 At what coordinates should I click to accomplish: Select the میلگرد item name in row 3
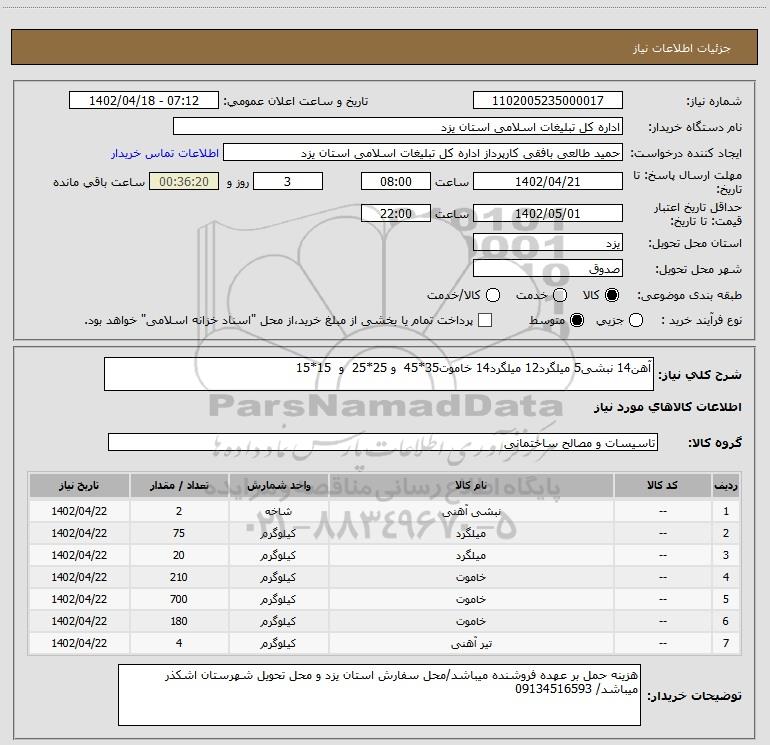(471, 555)
